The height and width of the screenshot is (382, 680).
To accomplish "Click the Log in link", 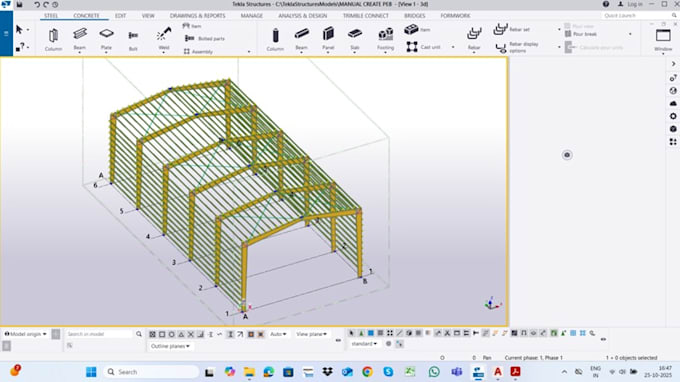I will [634, 4].
